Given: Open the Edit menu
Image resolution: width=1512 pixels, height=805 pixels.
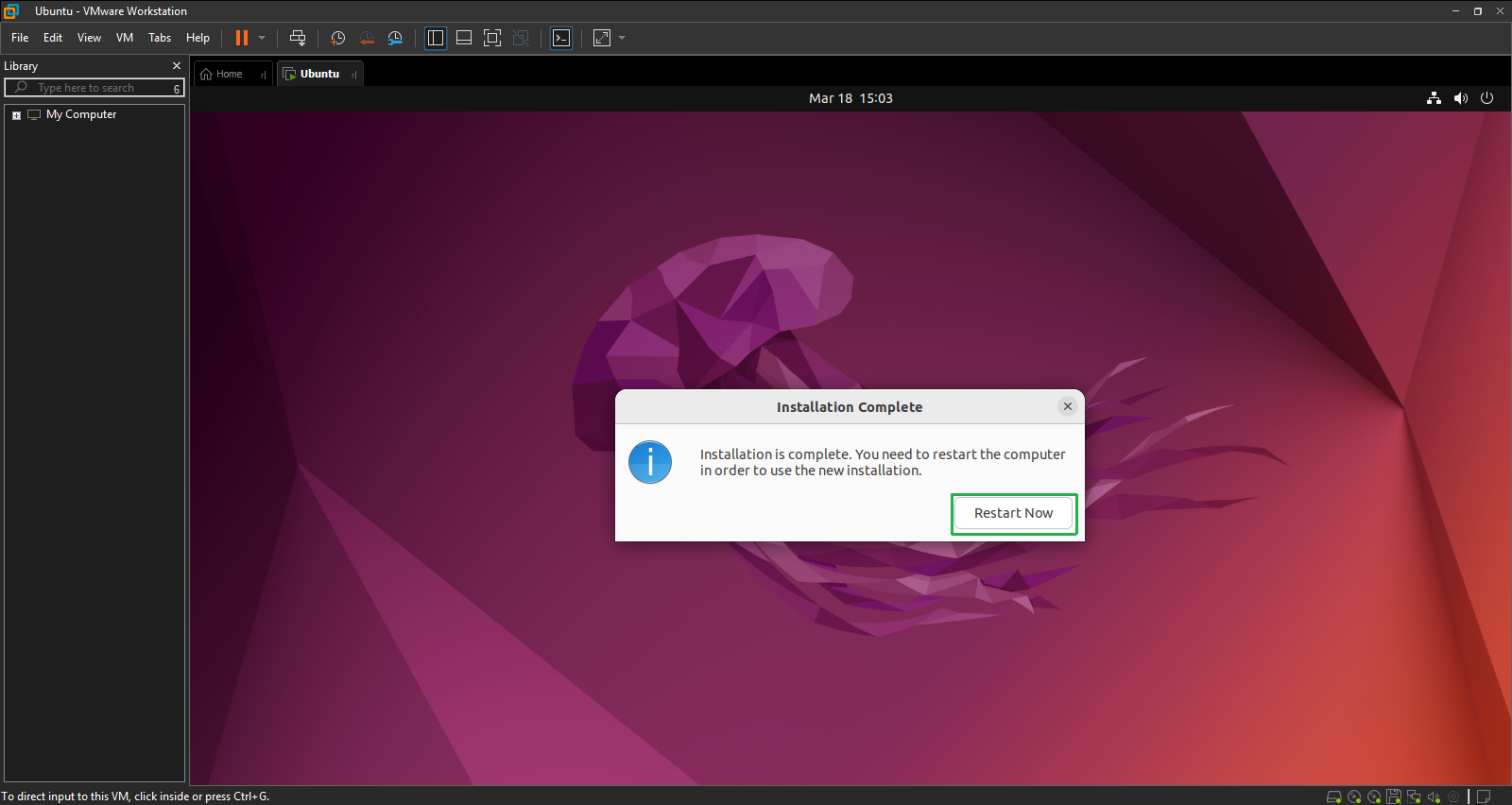Looking at the screenshot, I should point(53,38).
